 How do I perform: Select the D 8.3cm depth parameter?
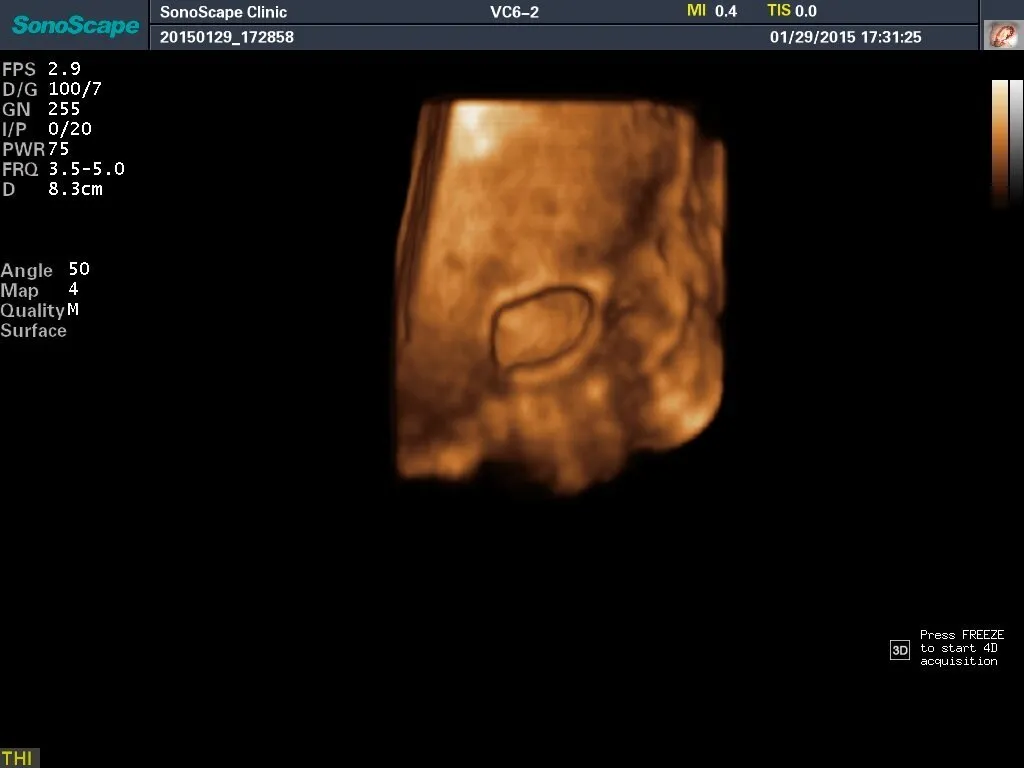[x=52, y=189]
